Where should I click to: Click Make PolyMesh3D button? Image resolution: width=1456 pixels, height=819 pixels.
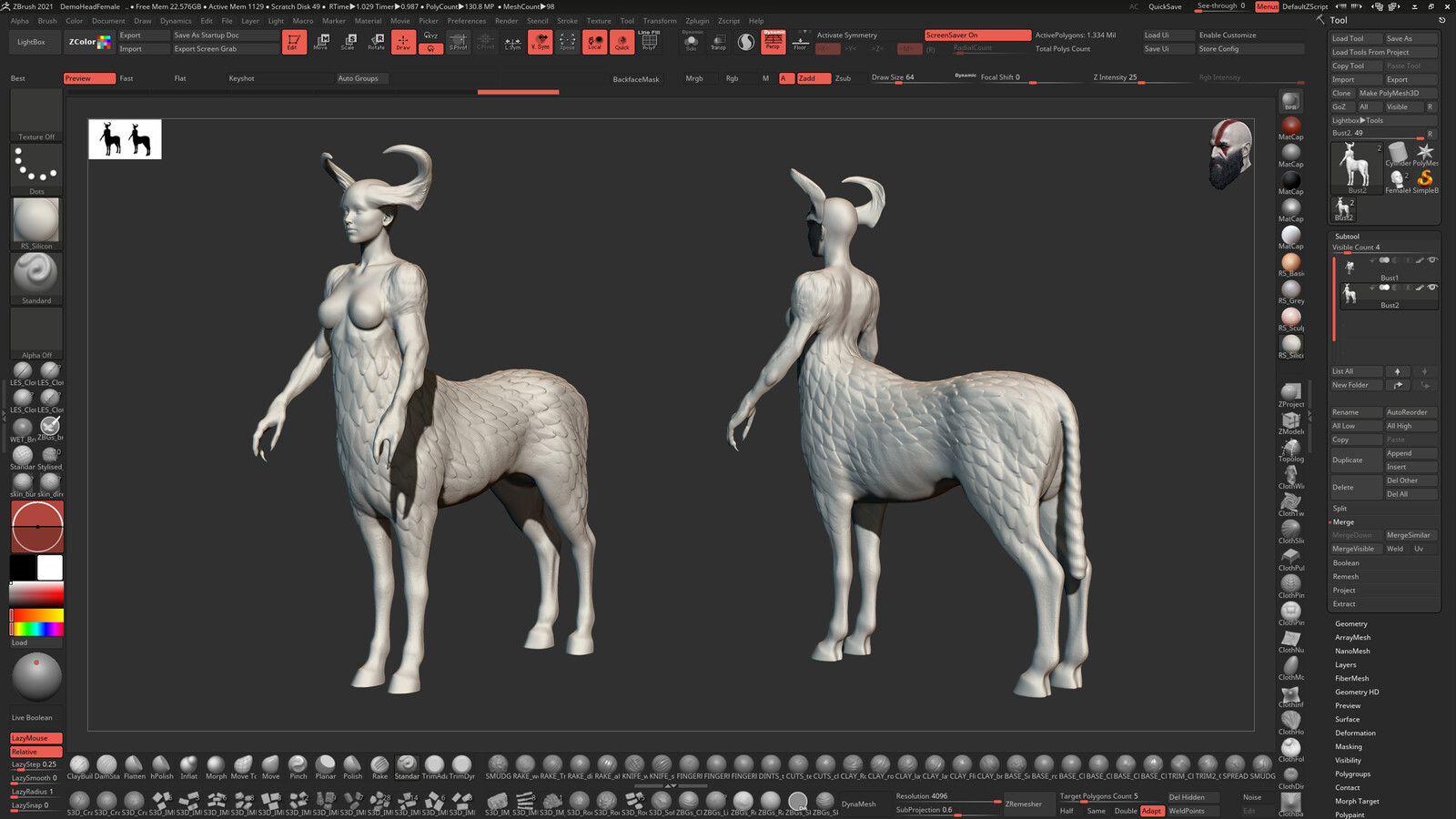(x=1398, y=93)
